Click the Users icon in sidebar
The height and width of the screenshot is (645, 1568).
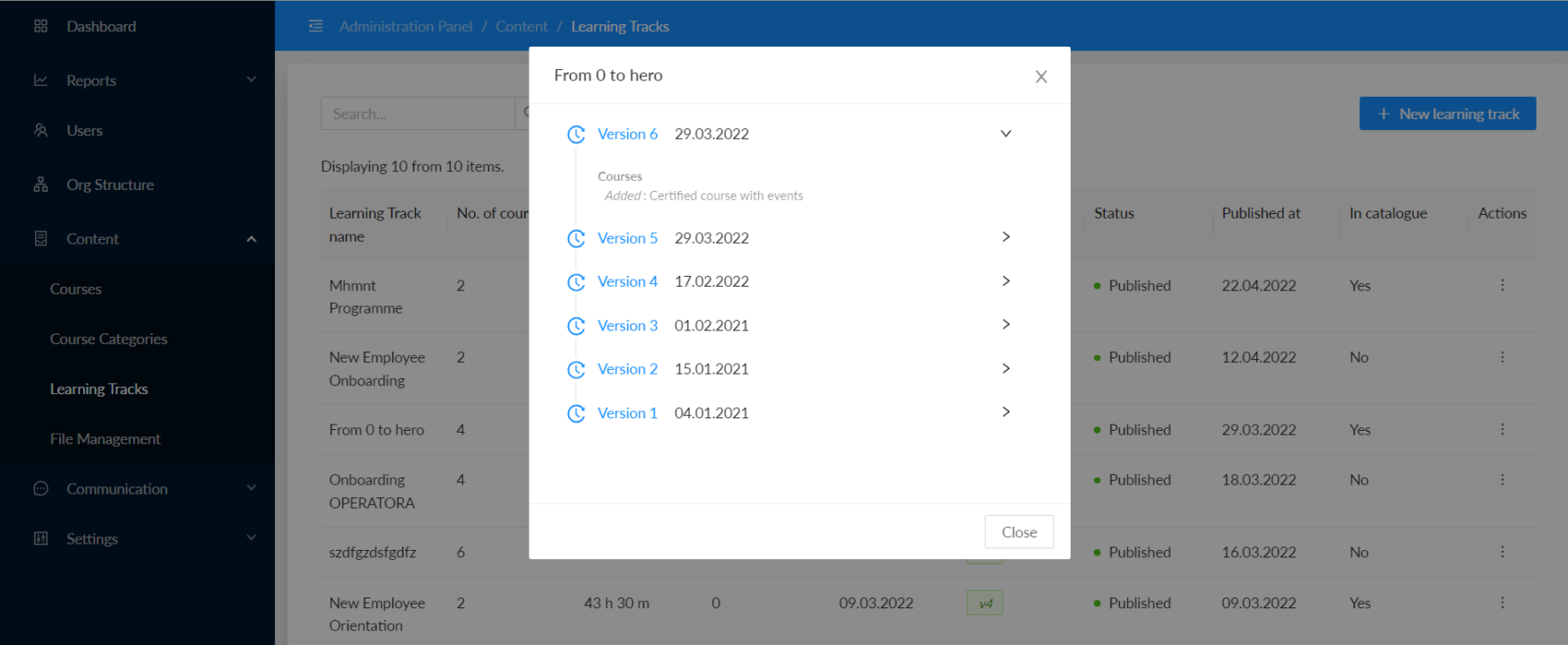[40, 130]
